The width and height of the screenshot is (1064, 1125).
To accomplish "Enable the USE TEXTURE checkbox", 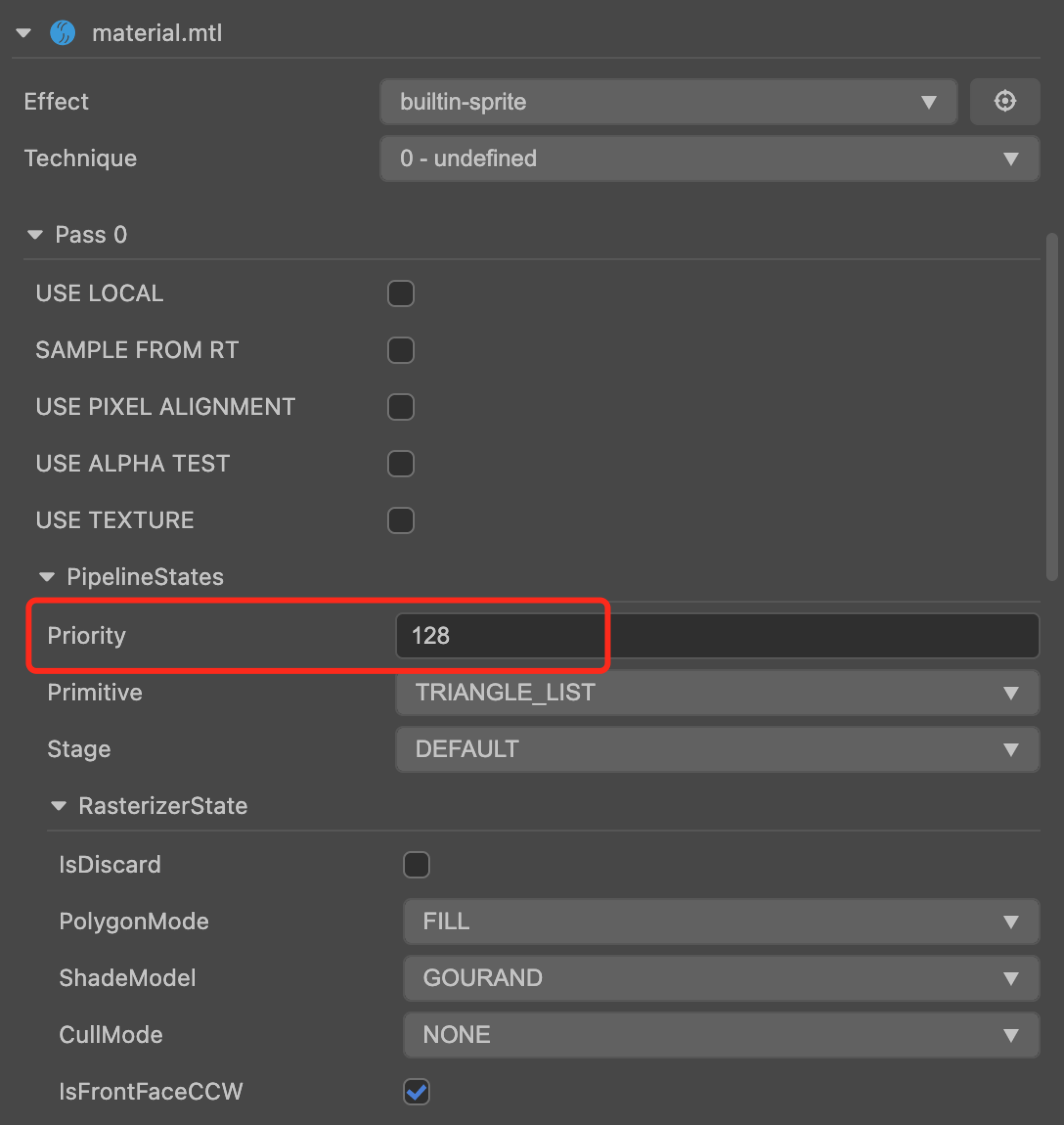I will click(x=400, y=520).
